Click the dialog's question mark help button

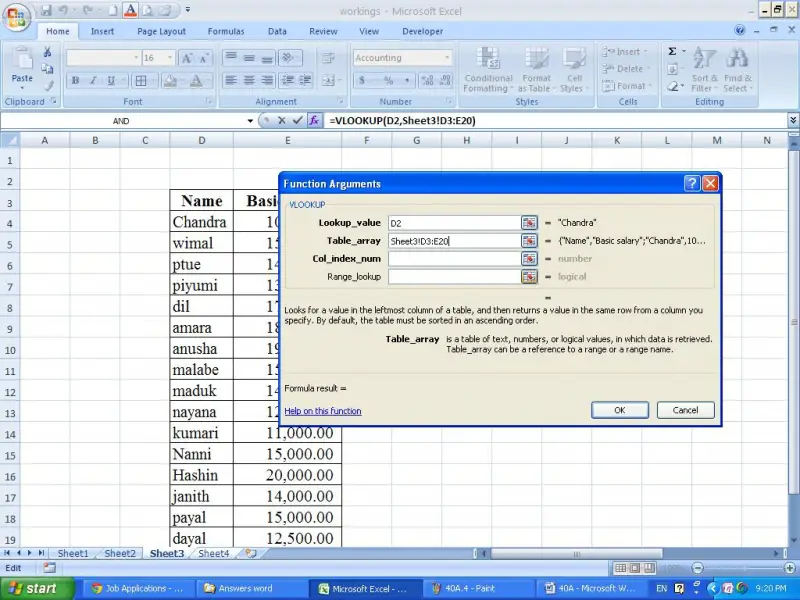[x=691, y=183]
